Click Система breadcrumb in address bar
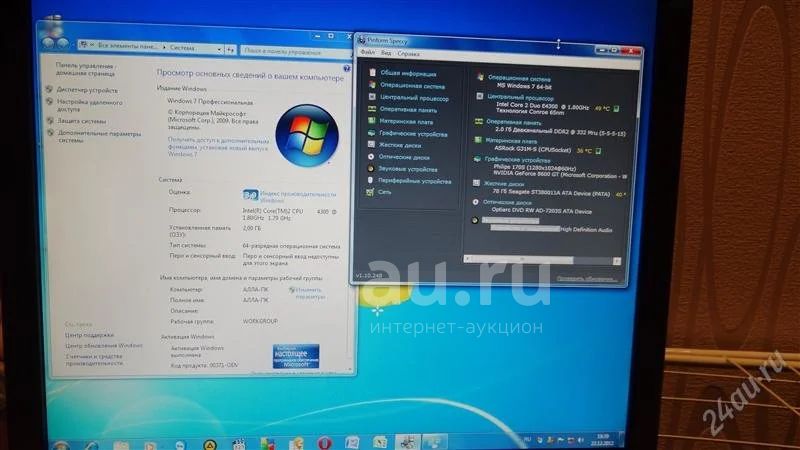 click(182, 48)
